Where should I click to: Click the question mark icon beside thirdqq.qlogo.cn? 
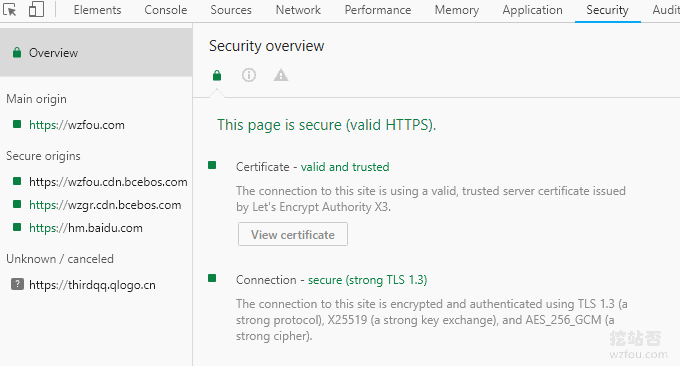(17, 284)
